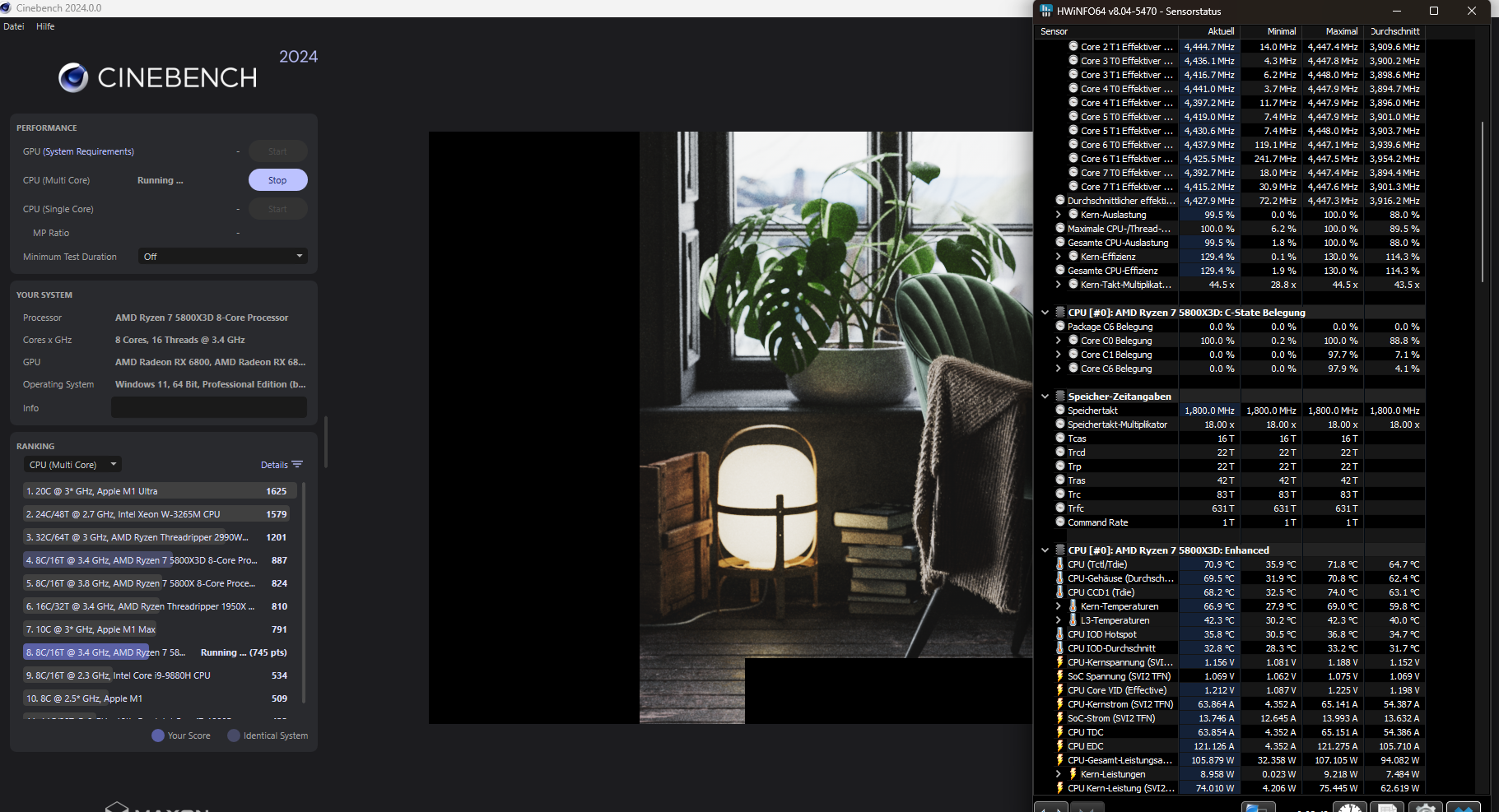Open the ranking CPU (Multi Core) dropdown
Screen dimensions: 1499x812
[x=72, y=465]
